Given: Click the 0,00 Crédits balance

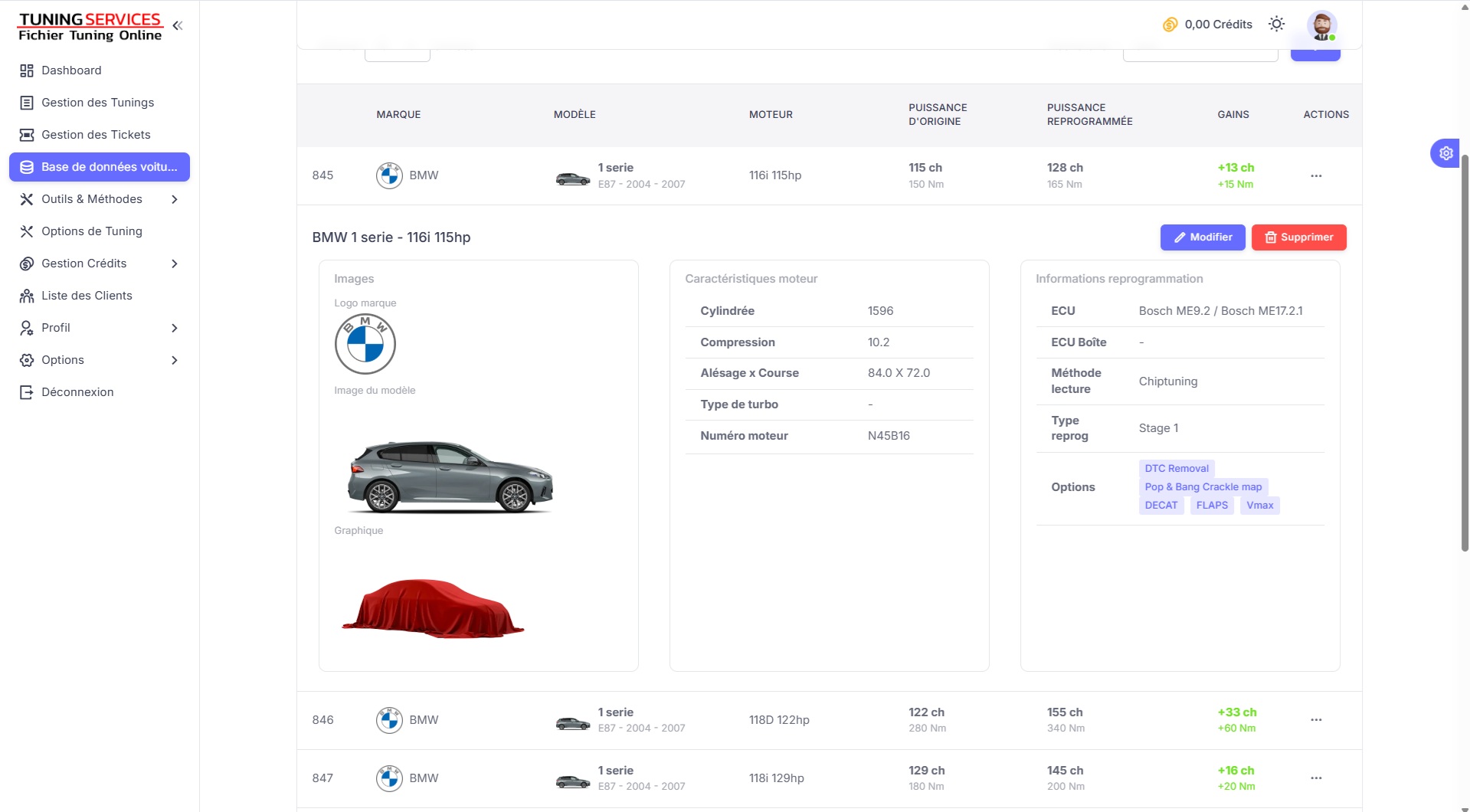Looking at the screenshot, I should pos(1218,25).
